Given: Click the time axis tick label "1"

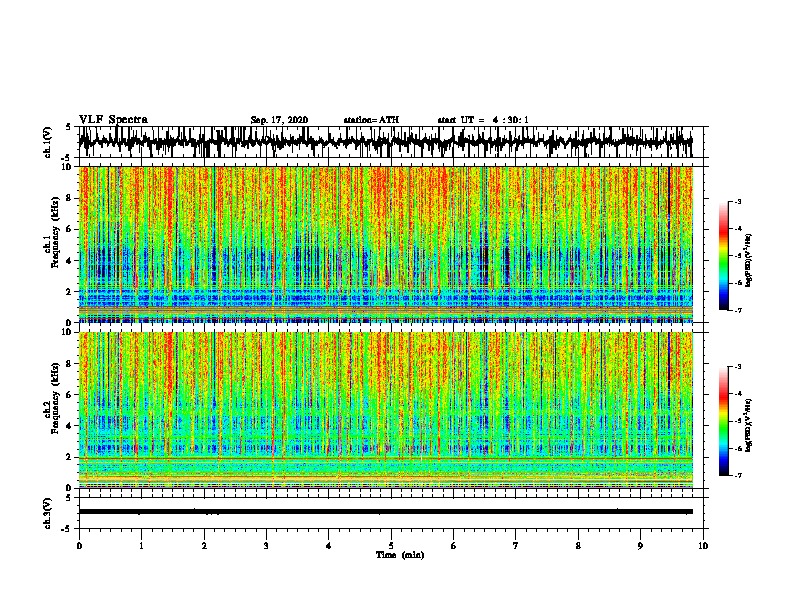Looking at the screenshot, I should (141, 546).
